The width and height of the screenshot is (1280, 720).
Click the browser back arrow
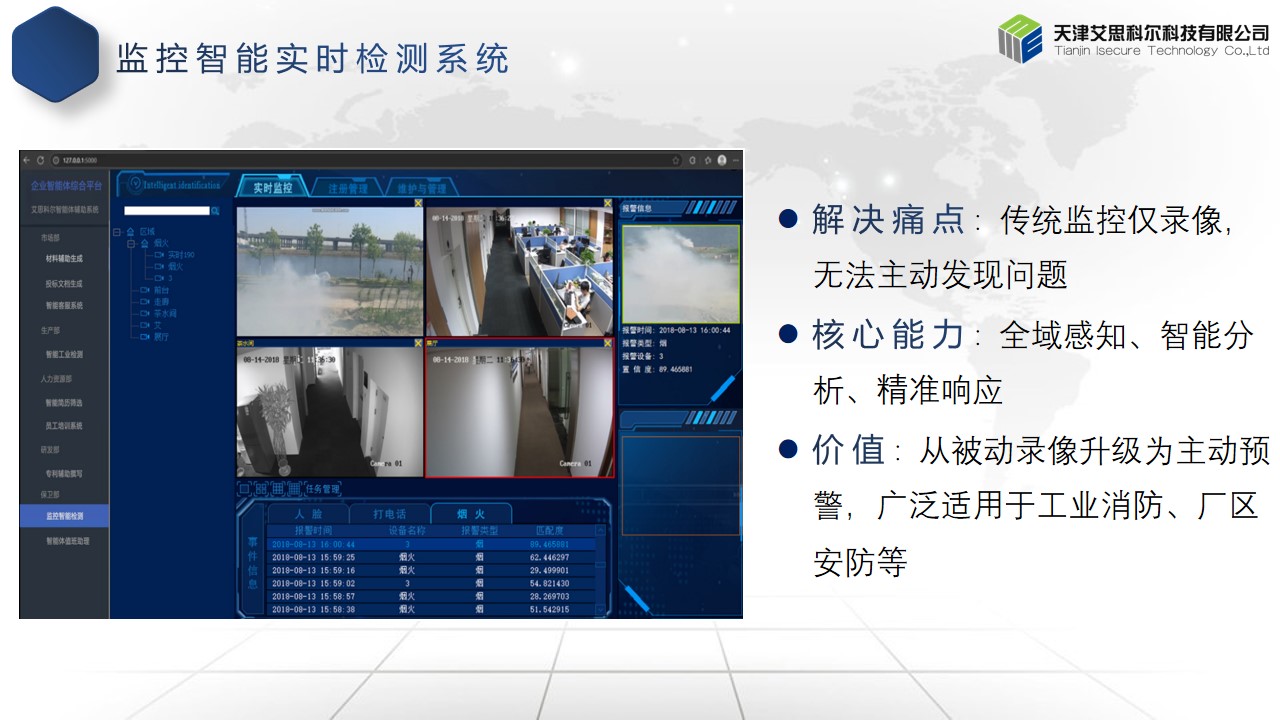26,160
